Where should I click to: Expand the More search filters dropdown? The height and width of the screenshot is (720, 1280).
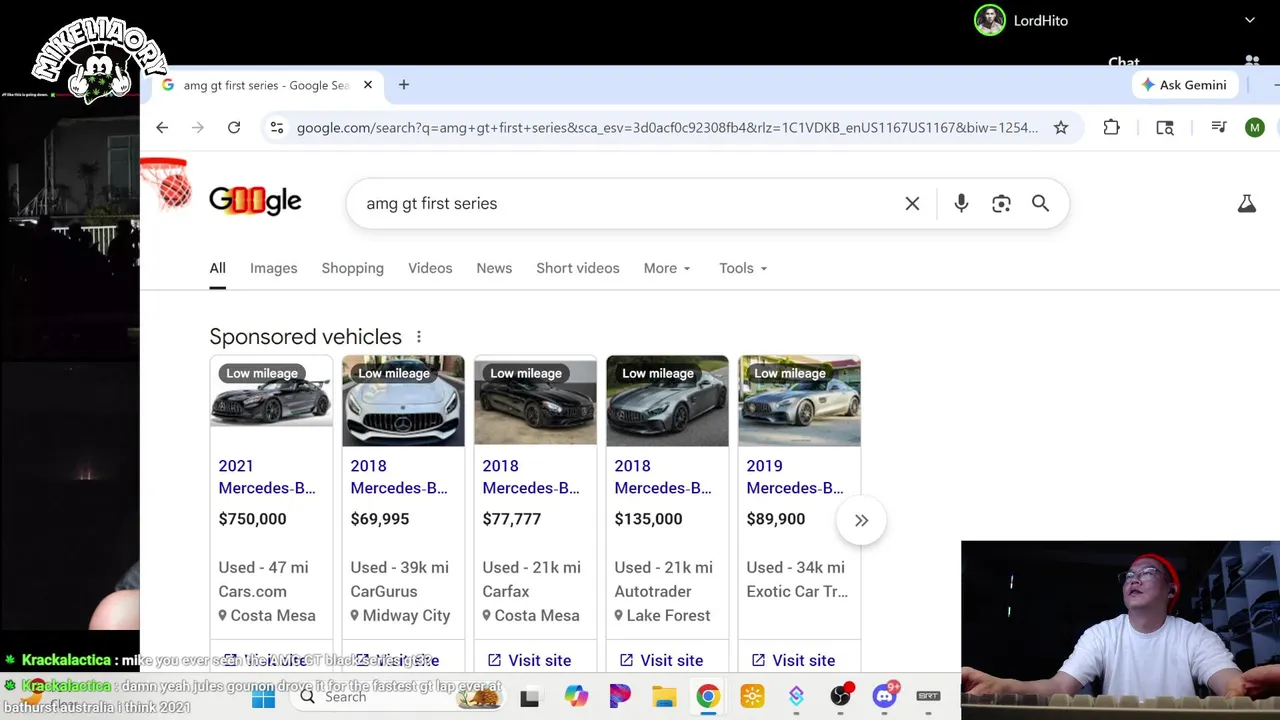pos(667,268)
